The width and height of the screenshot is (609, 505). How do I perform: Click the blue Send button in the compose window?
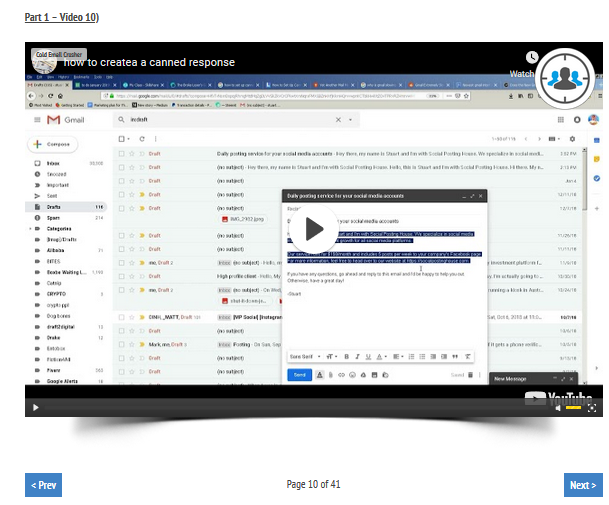pos(299,375)
